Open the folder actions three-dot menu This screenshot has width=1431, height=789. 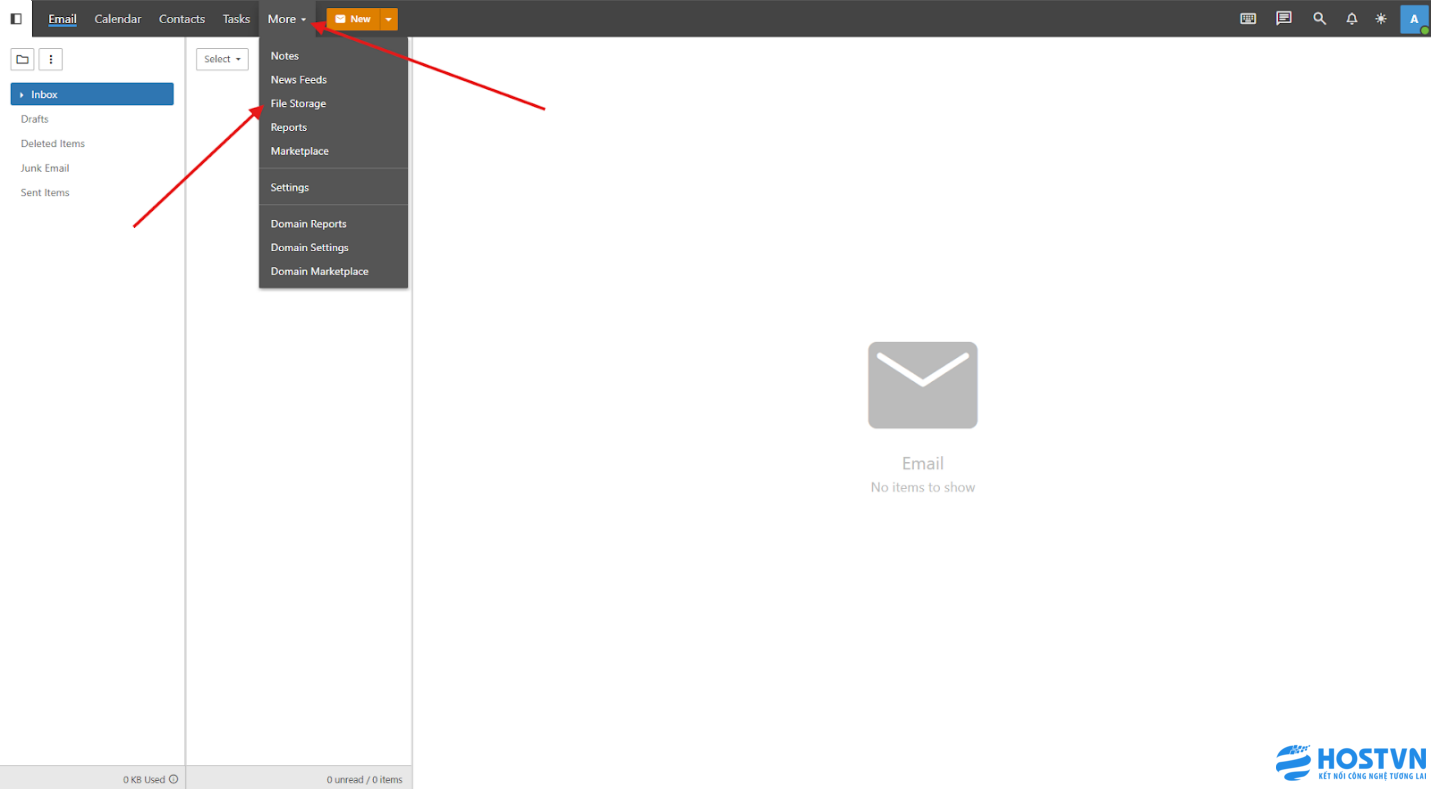50,60
